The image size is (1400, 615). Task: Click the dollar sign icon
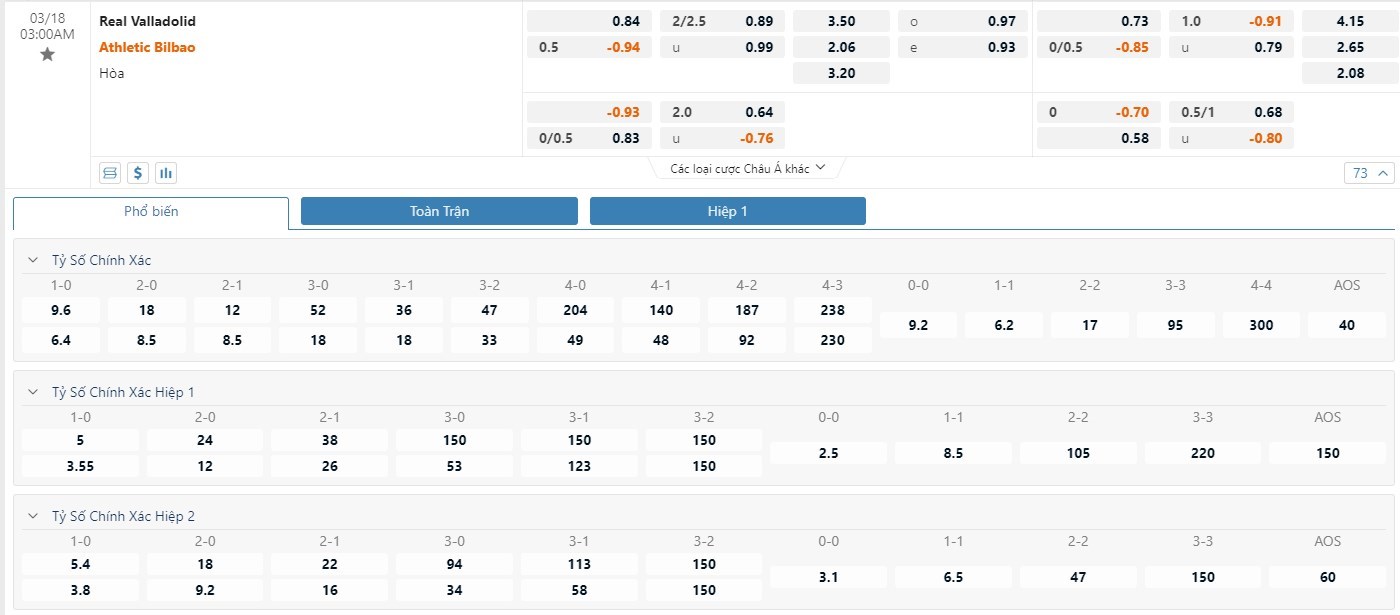138,173
